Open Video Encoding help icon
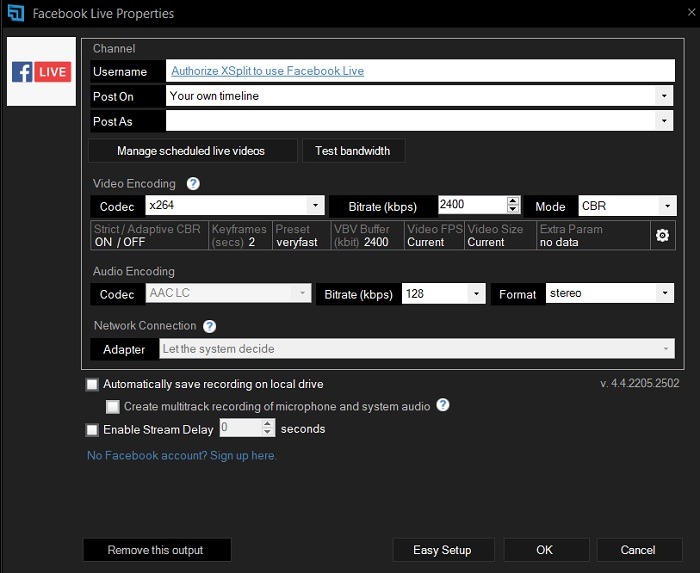This screenshot has height=573, width=700. (193, 183)
